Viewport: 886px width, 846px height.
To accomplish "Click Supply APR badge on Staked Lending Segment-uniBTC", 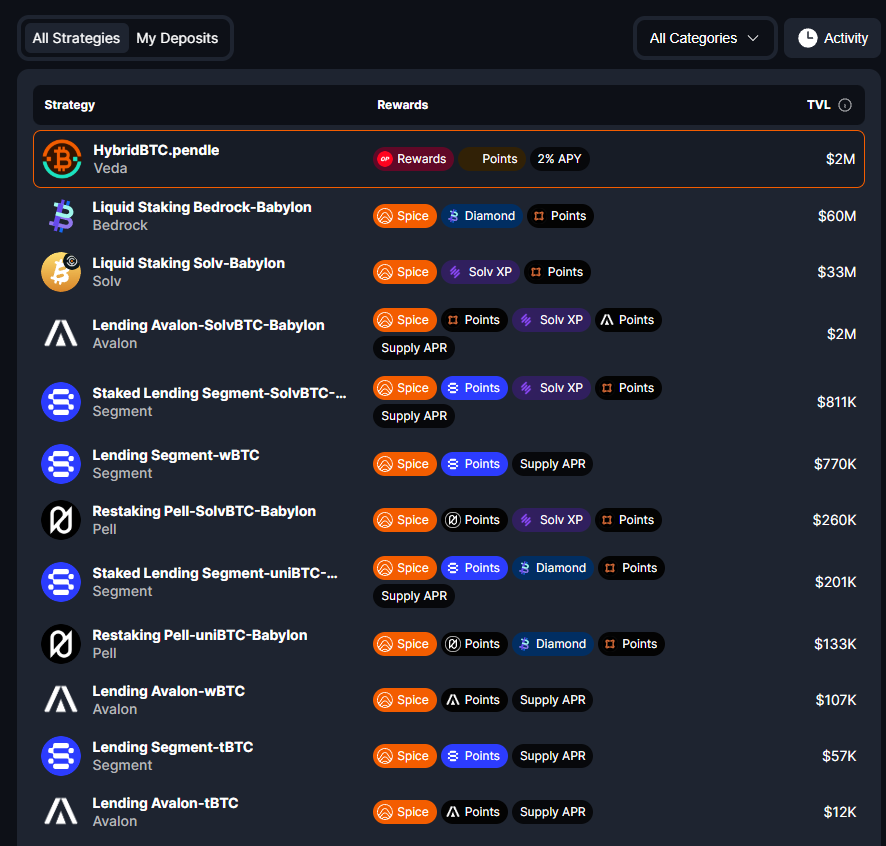I will click(414, 596).
